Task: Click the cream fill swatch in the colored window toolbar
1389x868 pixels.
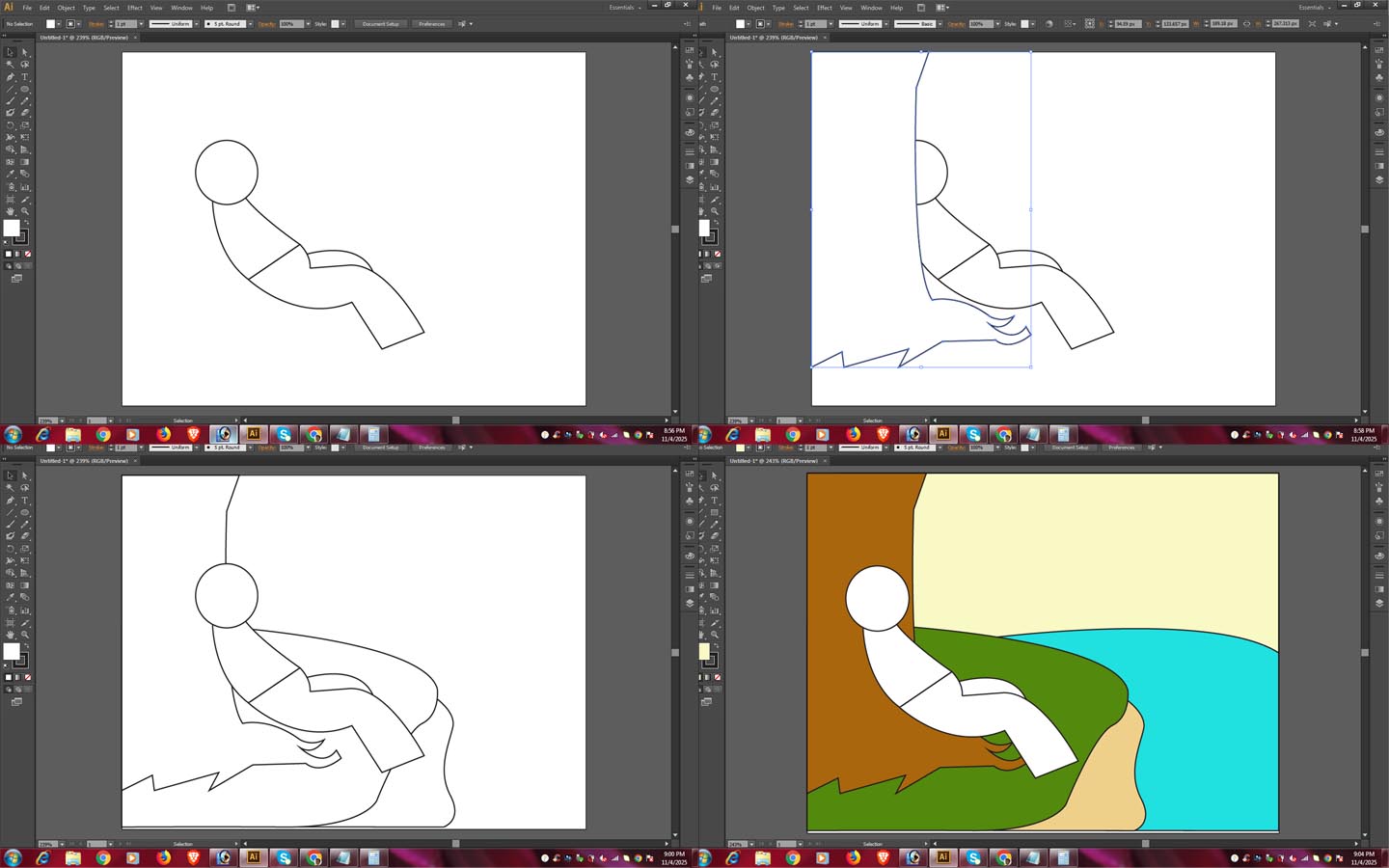Action: [x=703, y=652]
